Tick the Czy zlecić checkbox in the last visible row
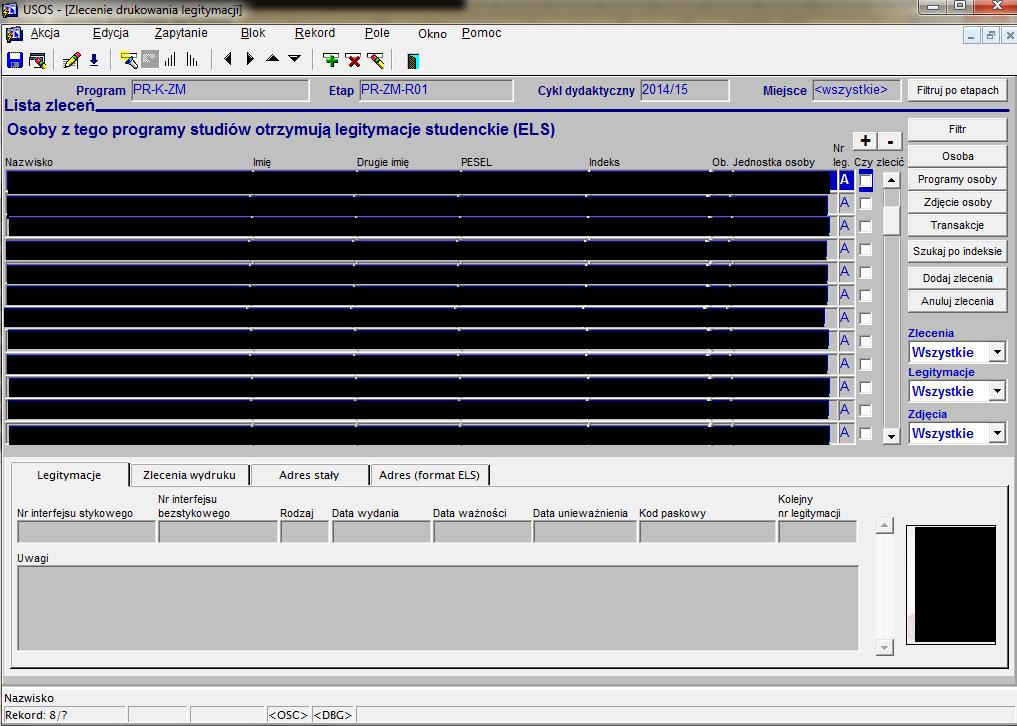 point(865,433)
